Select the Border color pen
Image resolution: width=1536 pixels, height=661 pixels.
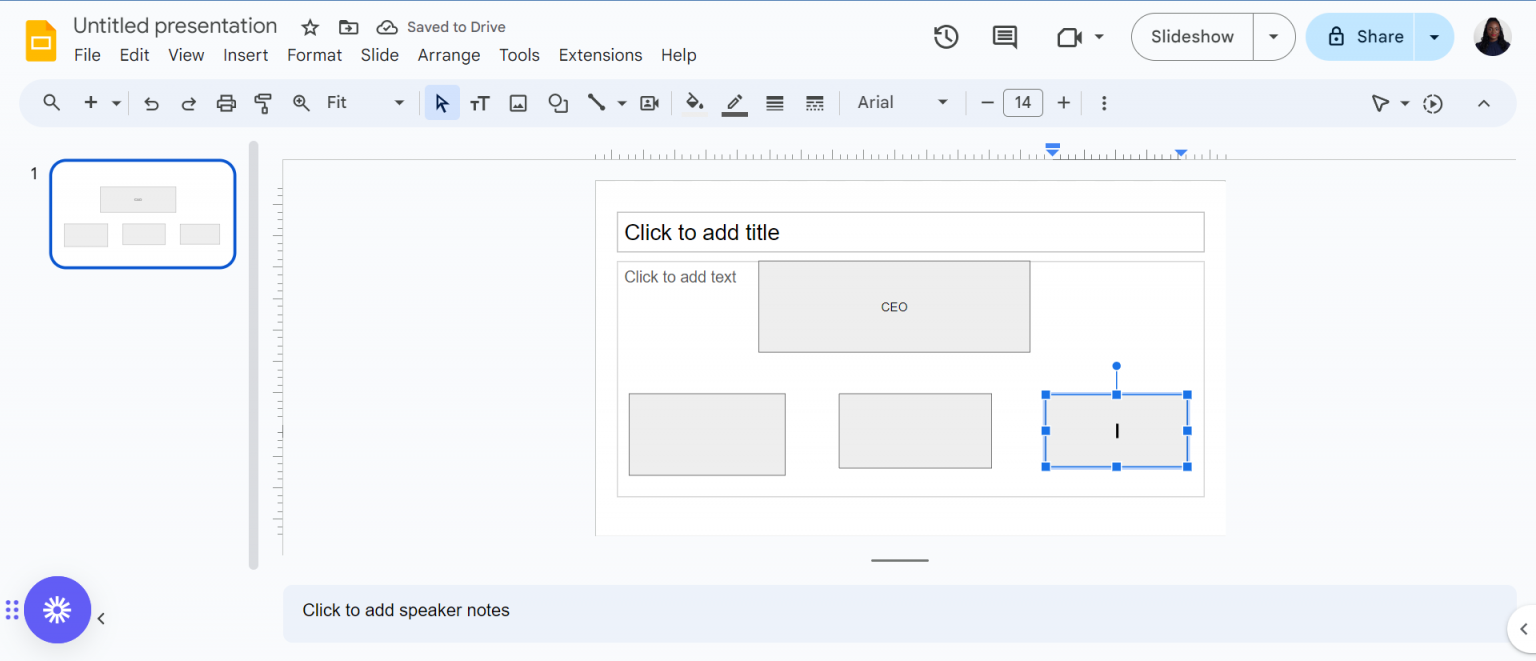coord(734,102)
